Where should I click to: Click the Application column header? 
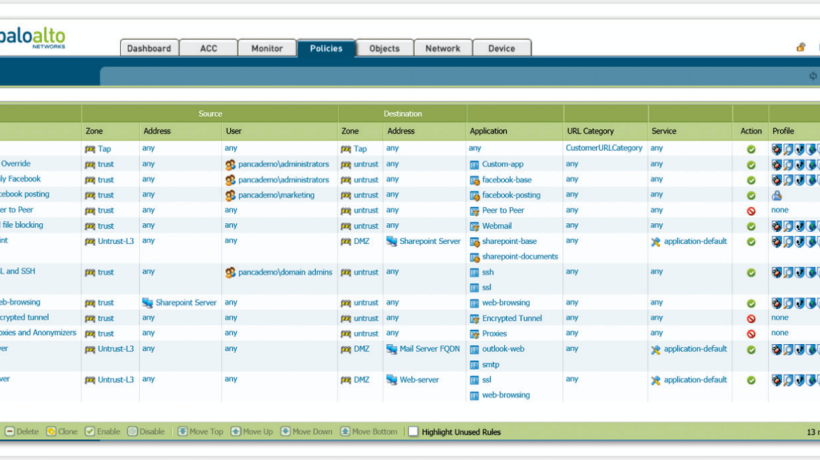pos(488,131)
